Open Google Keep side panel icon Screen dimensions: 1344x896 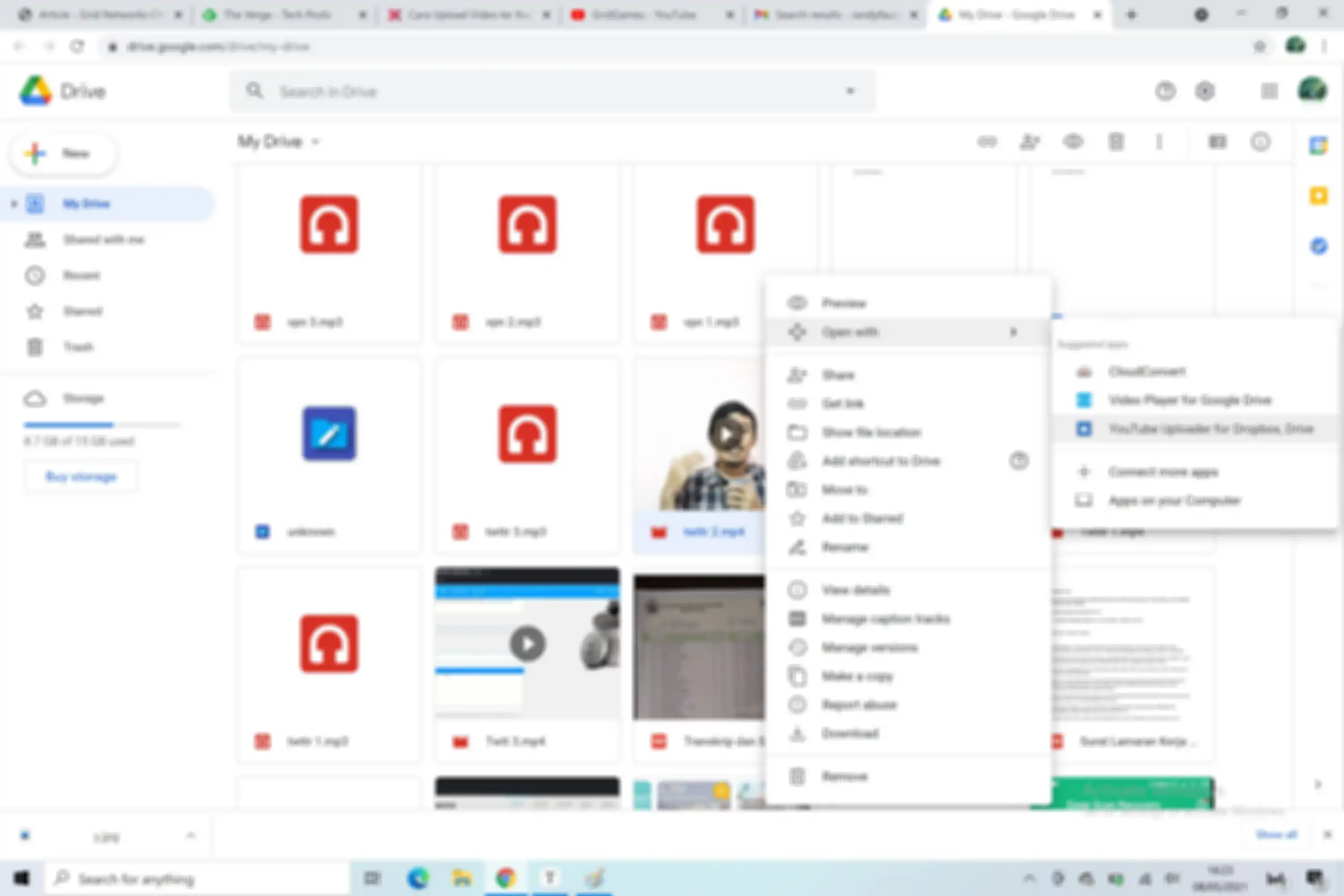[1319, 196]
